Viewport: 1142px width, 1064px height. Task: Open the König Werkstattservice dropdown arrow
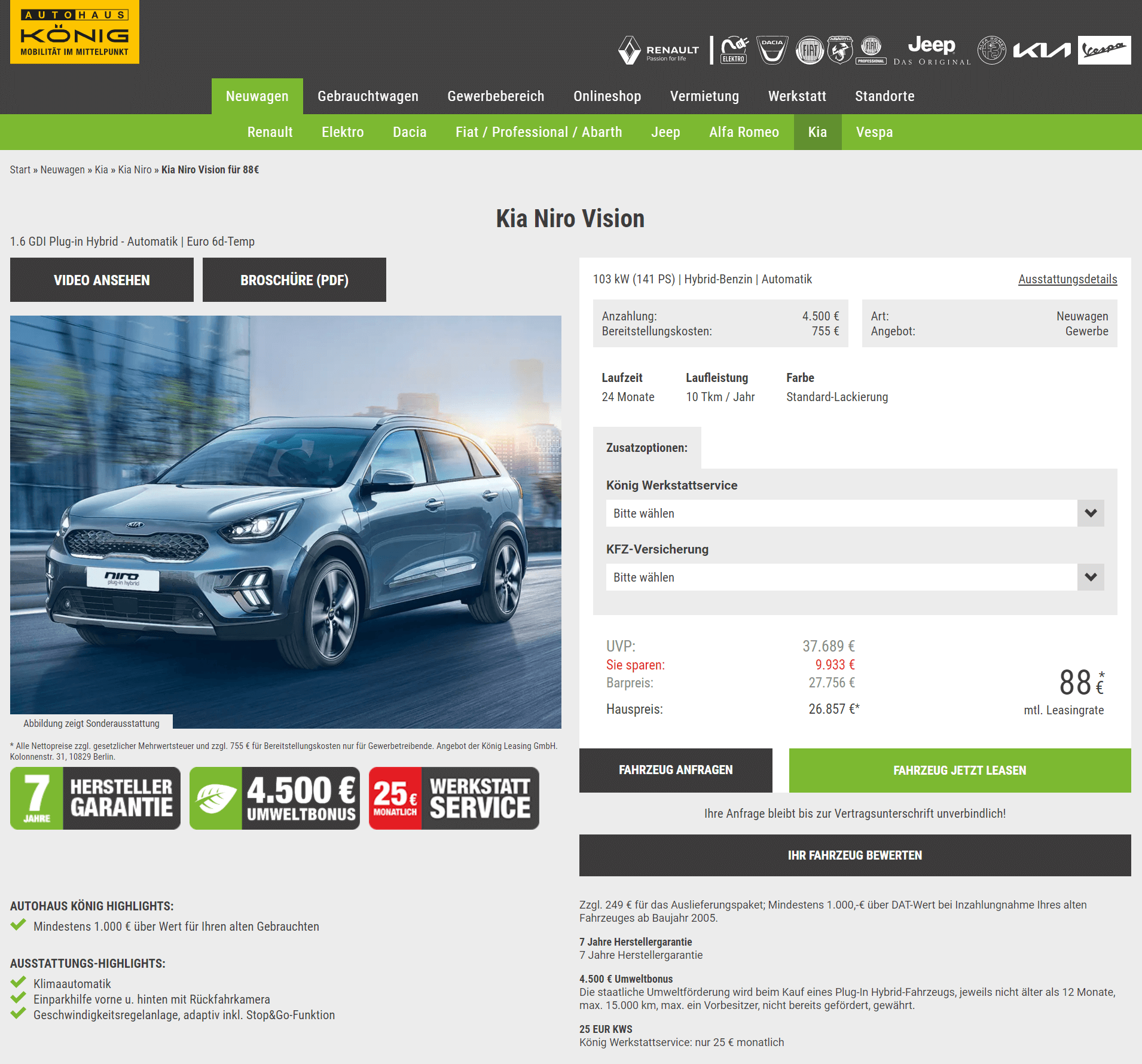point(1091,513)
